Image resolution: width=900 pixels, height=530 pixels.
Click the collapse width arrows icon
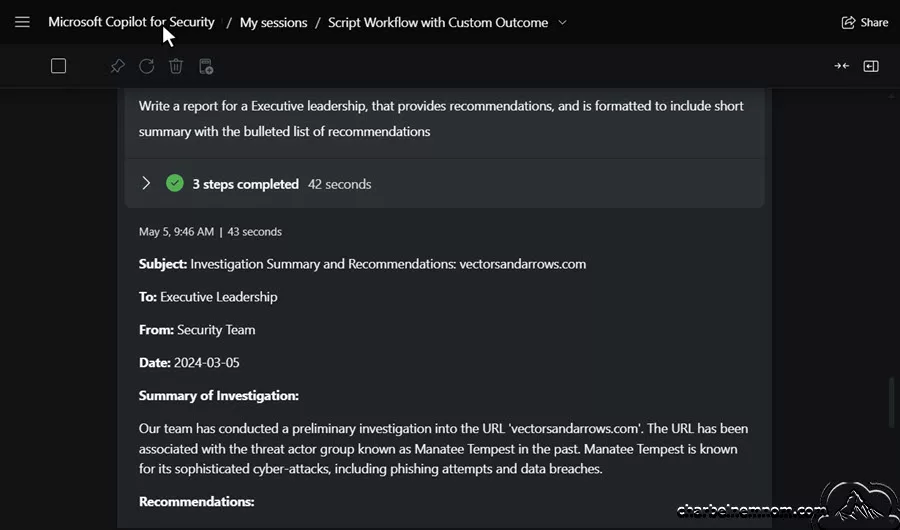[x=841, y=66]
